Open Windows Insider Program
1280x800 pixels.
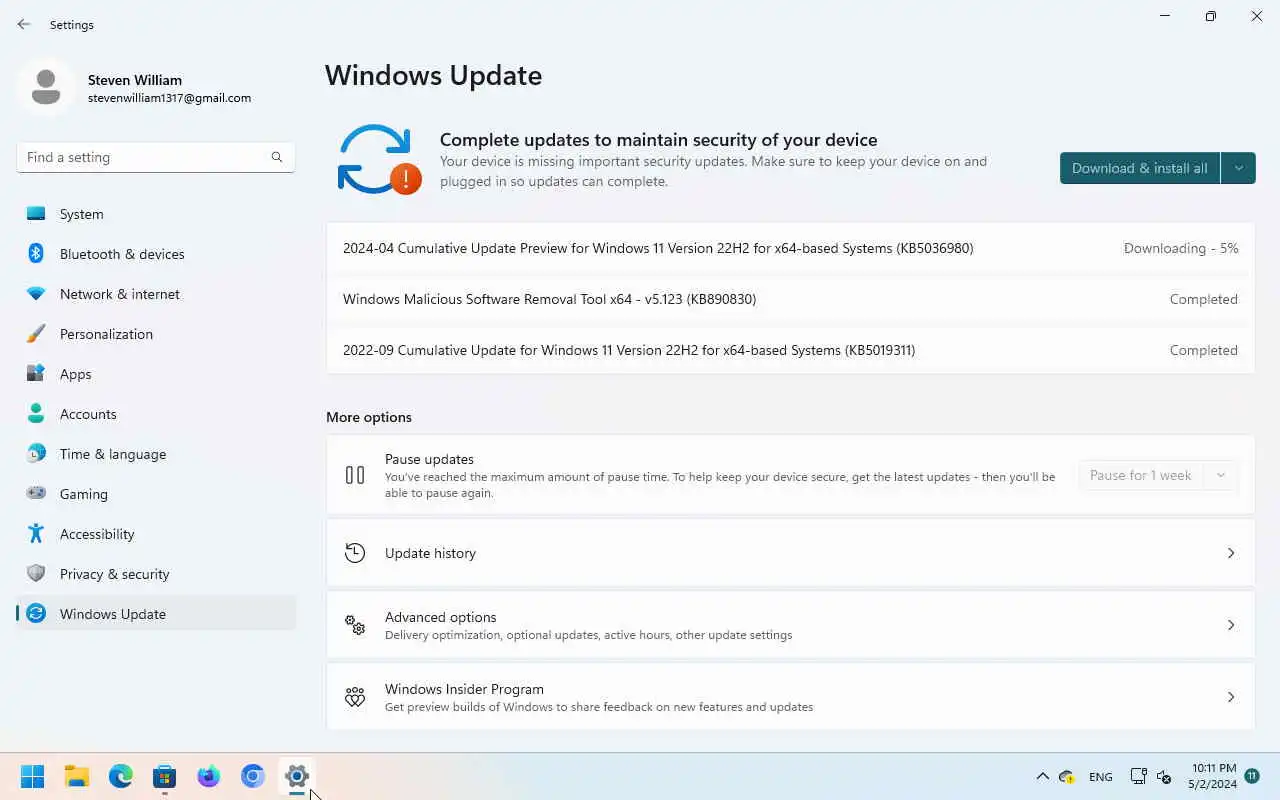790,697
